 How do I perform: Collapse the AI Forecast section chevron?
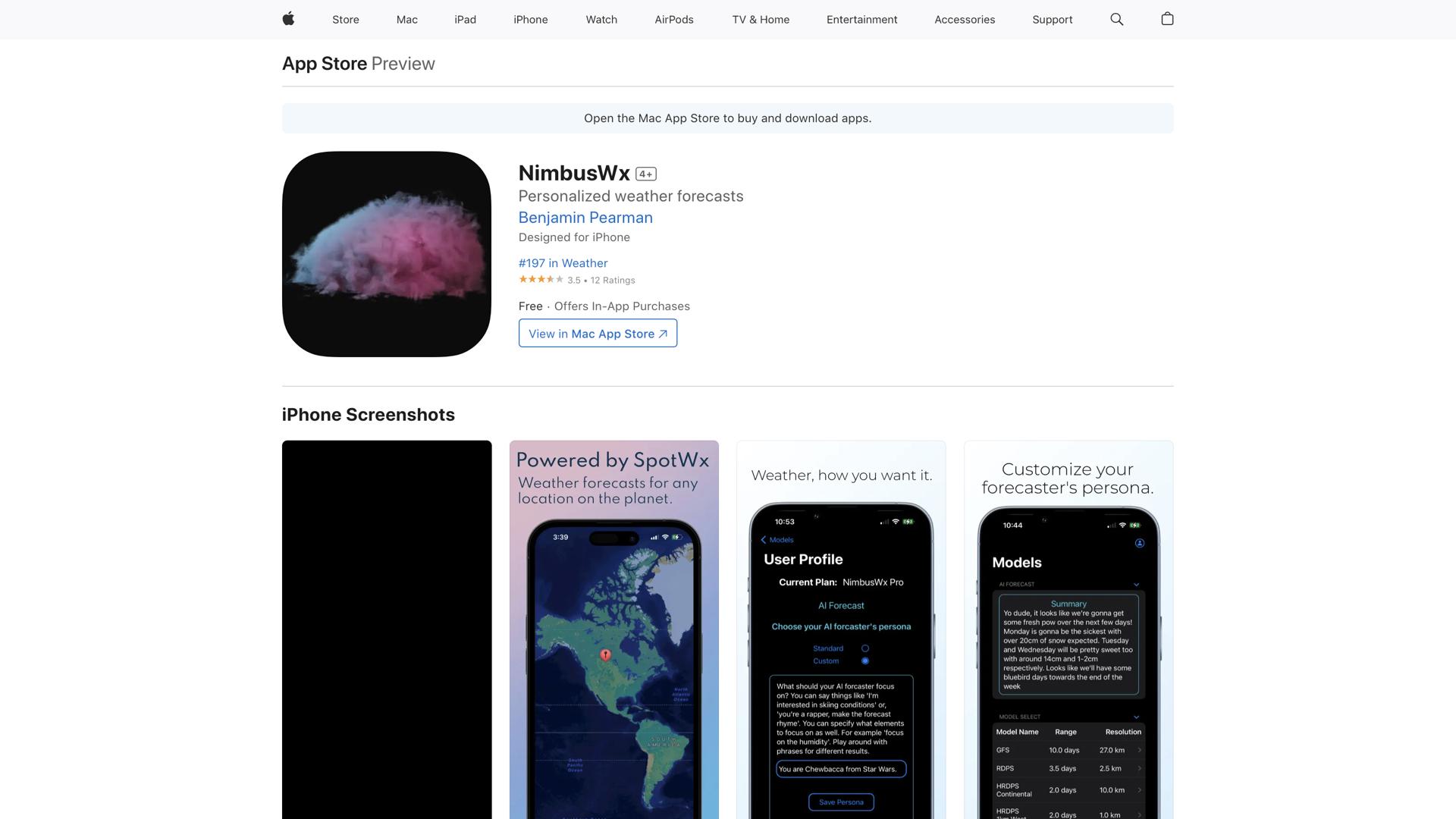[x=1136, y=585]
